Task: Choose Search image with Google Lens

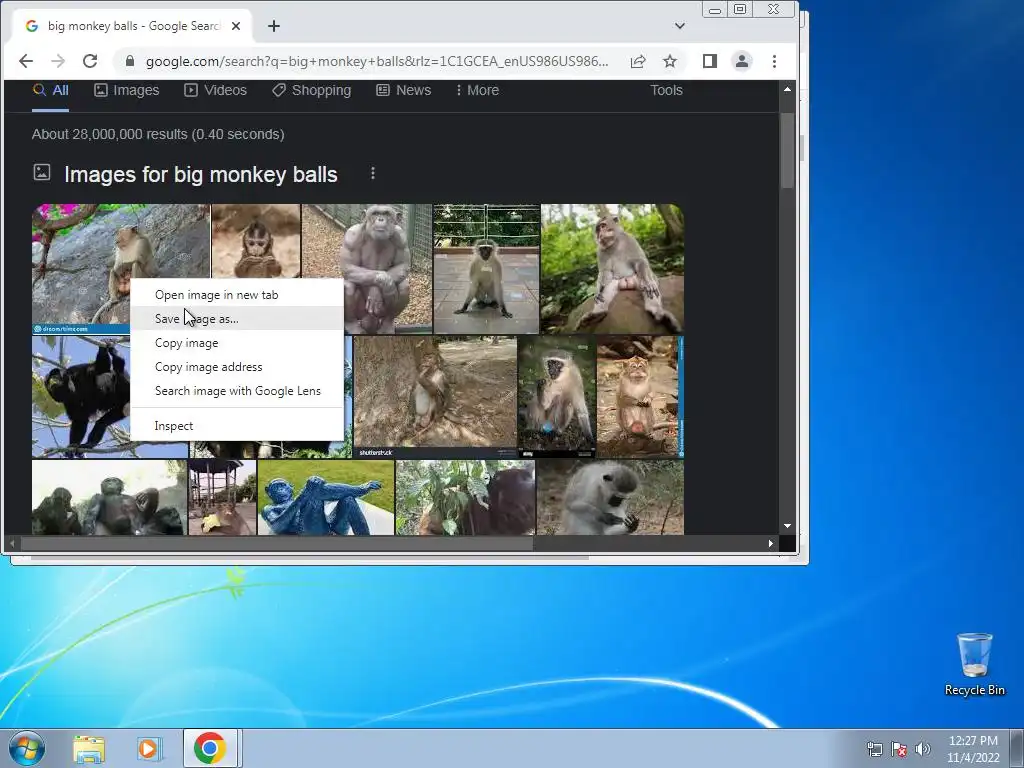Action: point(237,391)
